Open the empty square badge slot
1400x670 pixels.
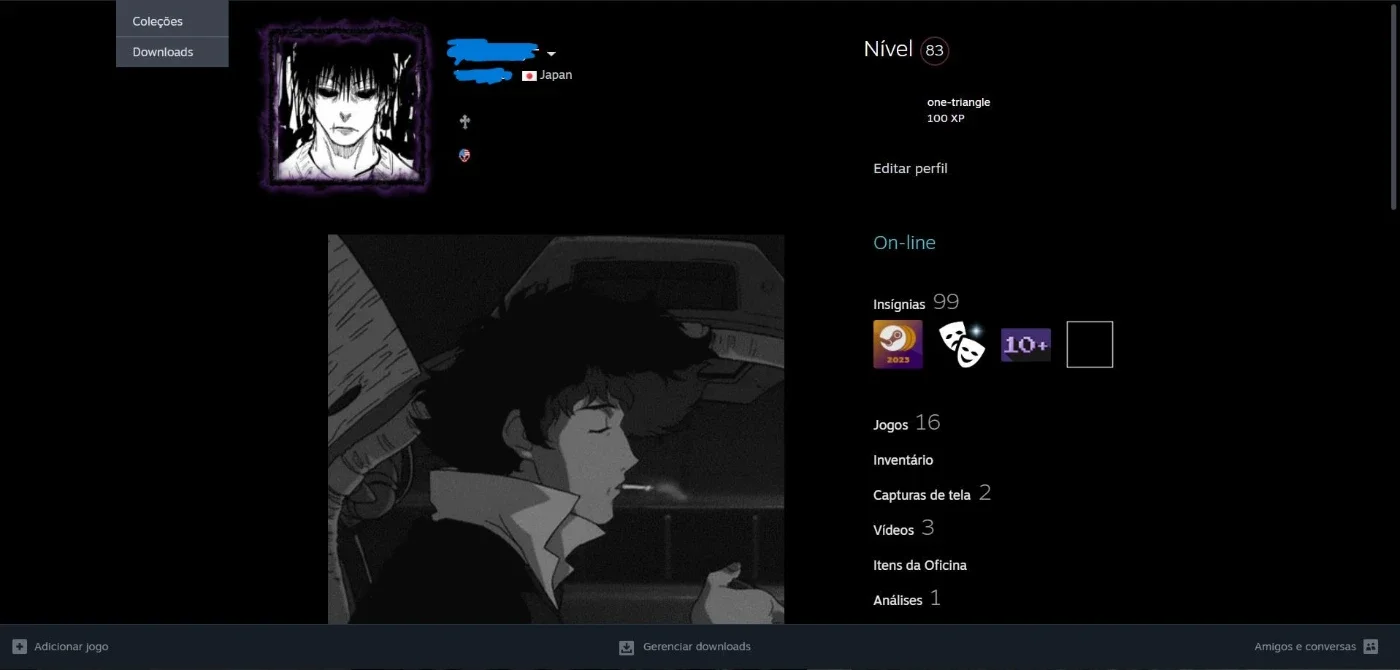pyautogui.click(x=1090, y=344)
